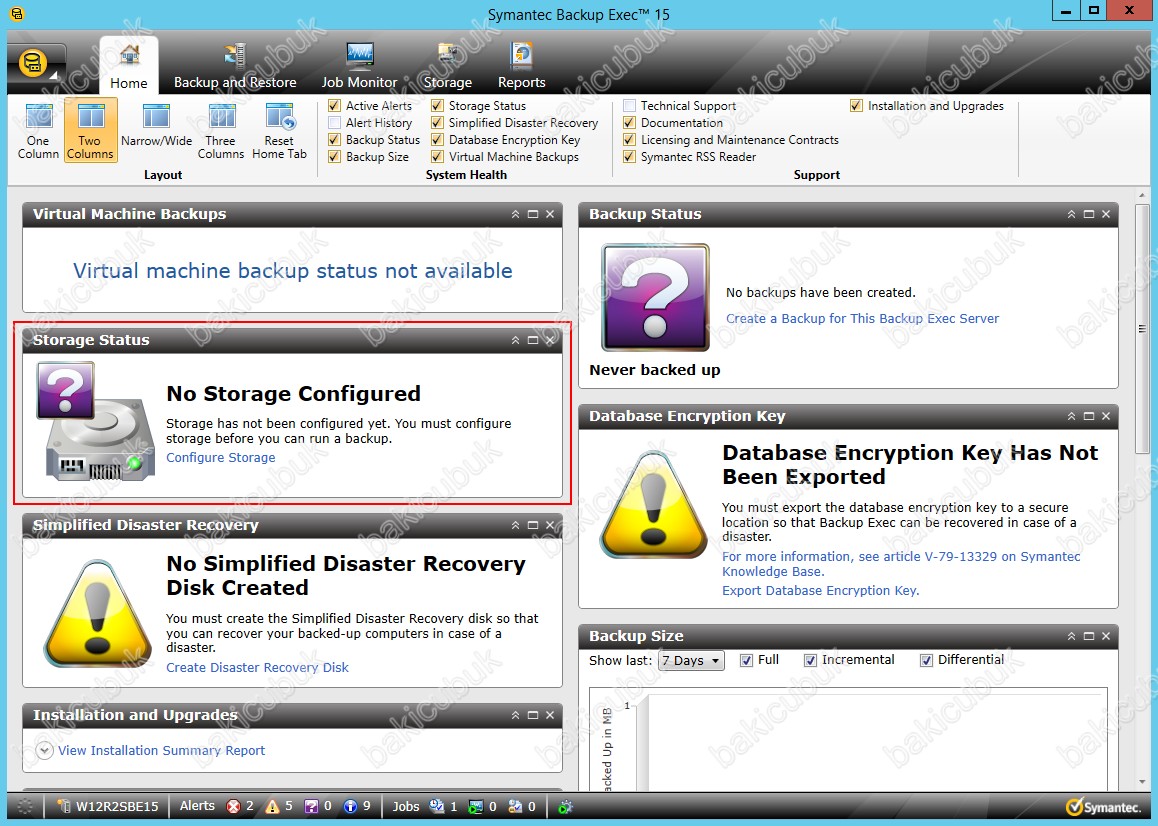Close the Virtual Machine Backups panel
Screen dimensions: 1158x826
coord(550,214)
